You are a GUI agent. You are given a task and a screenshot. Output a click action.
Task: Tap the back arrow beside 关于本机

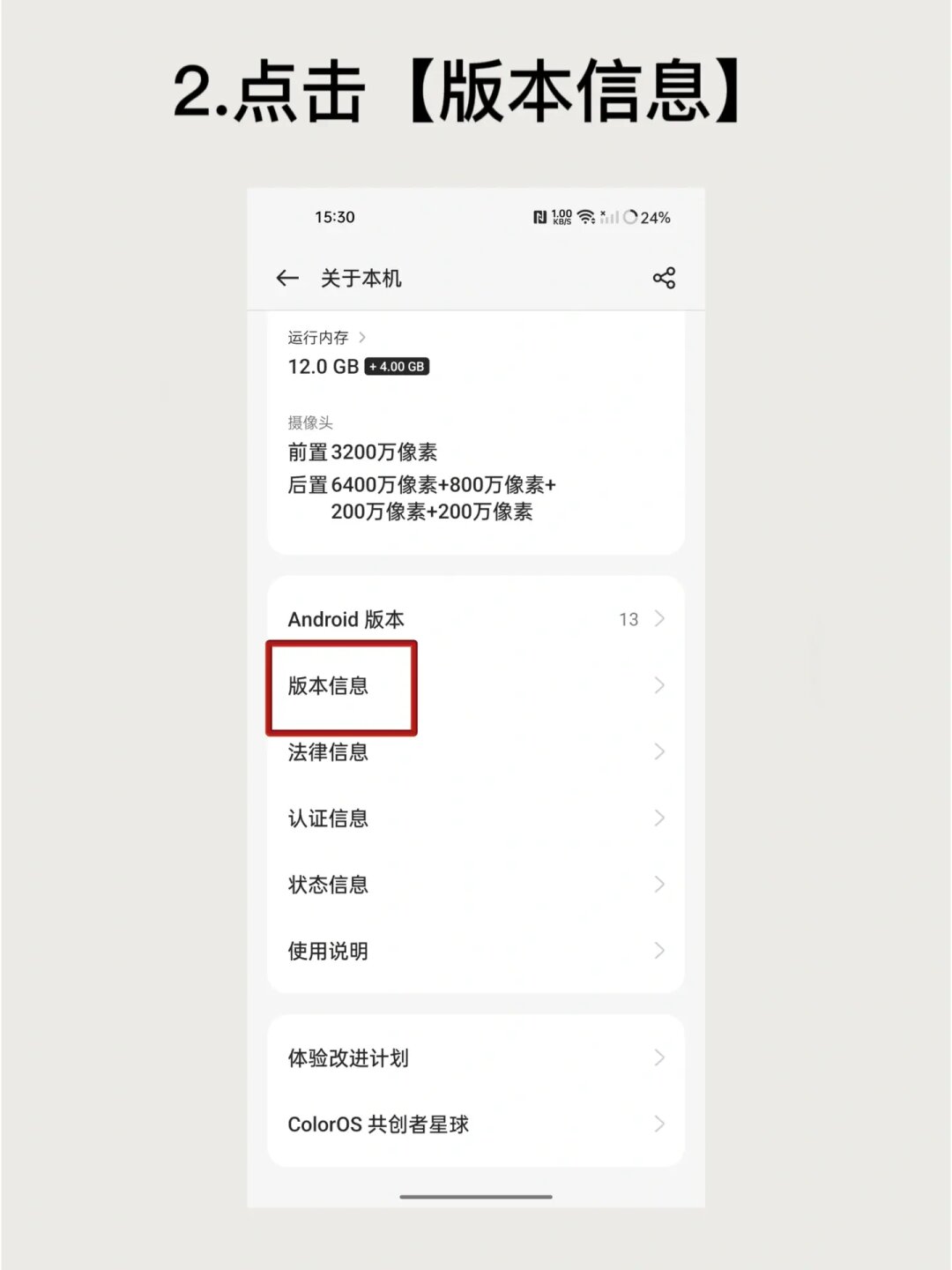point(287,279)
